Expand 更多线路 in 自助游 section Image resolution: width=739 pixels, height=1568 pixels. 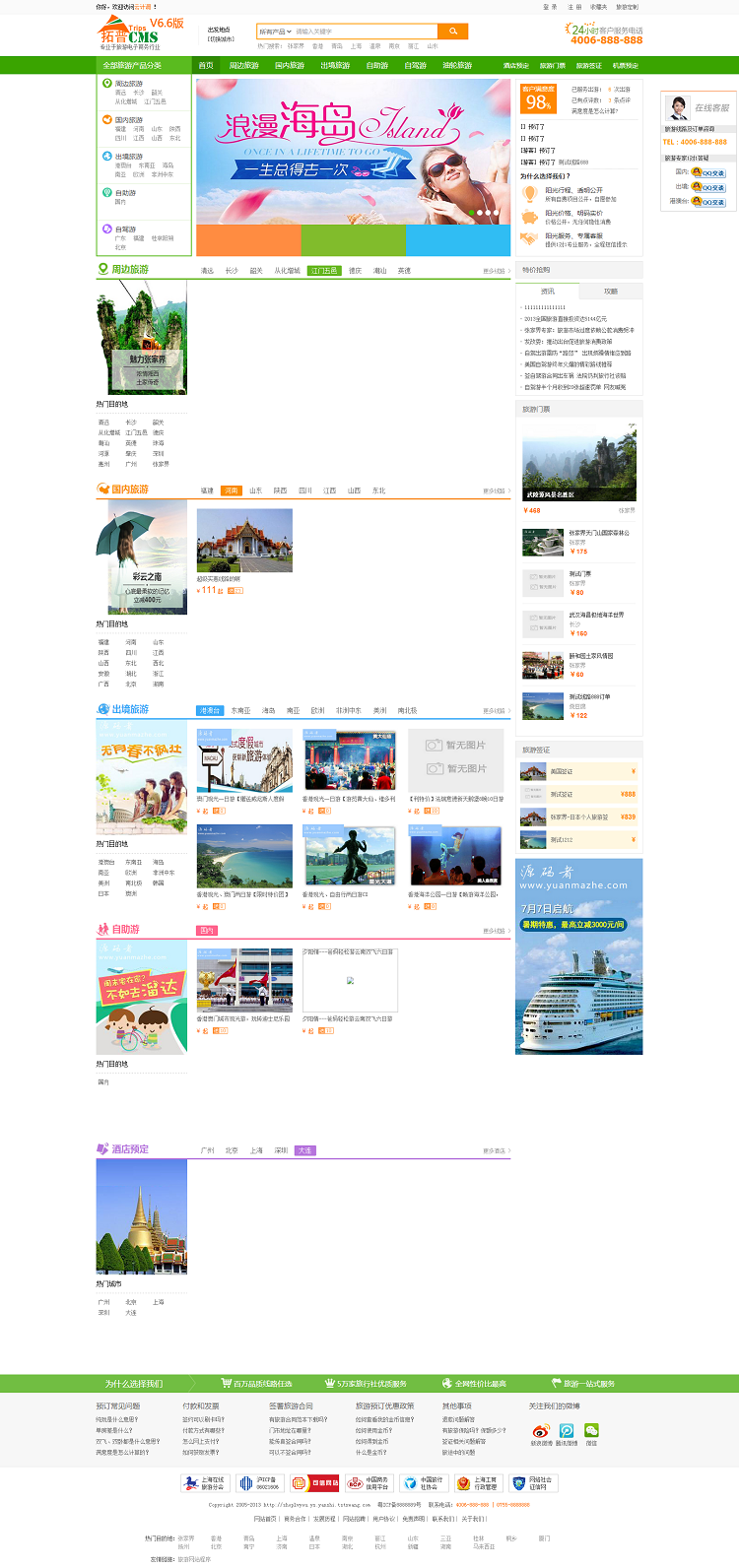497,931
